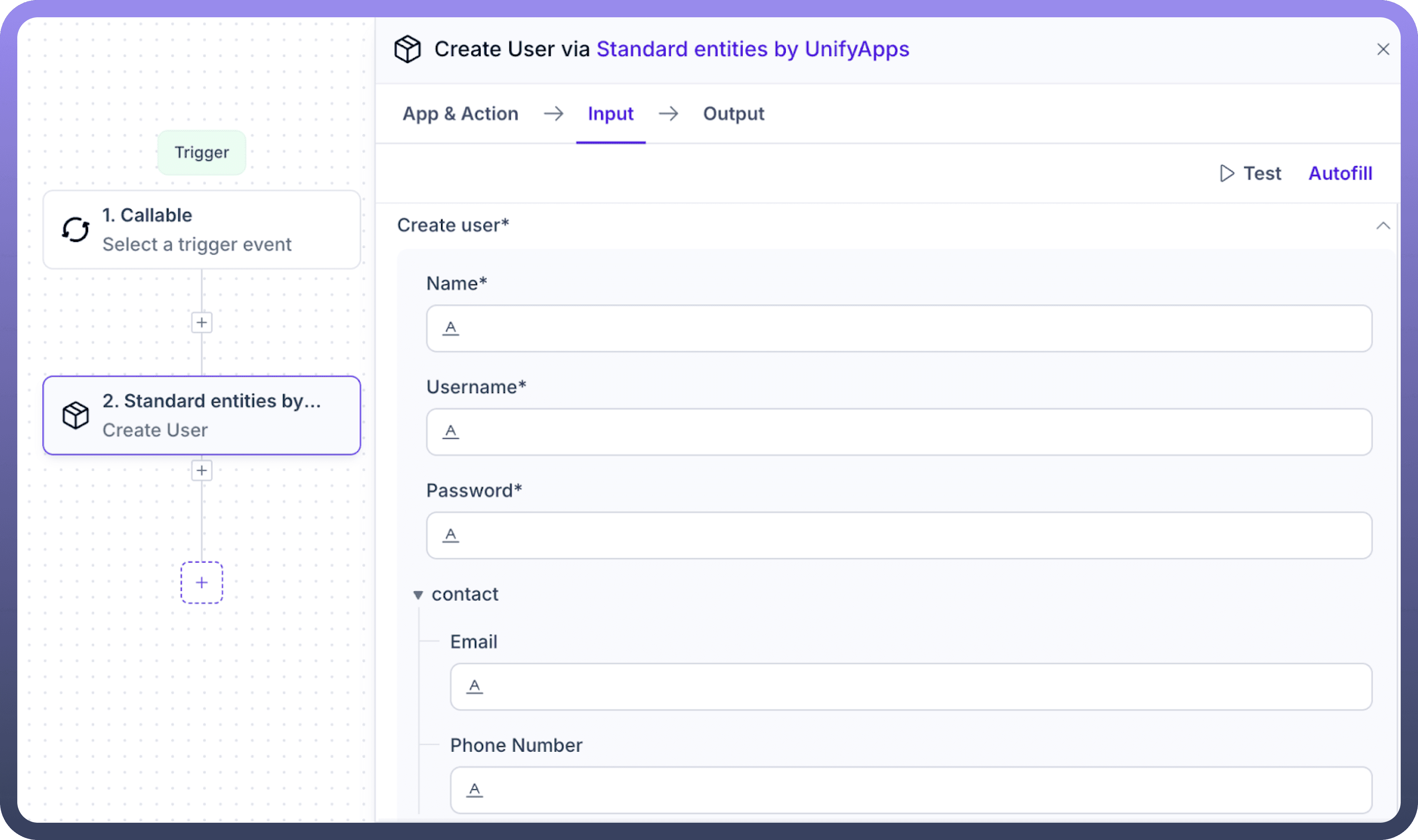The image size is (1418, 840).
Task: Click plus icon directly below Create User step
Action: tap(201, 471)
